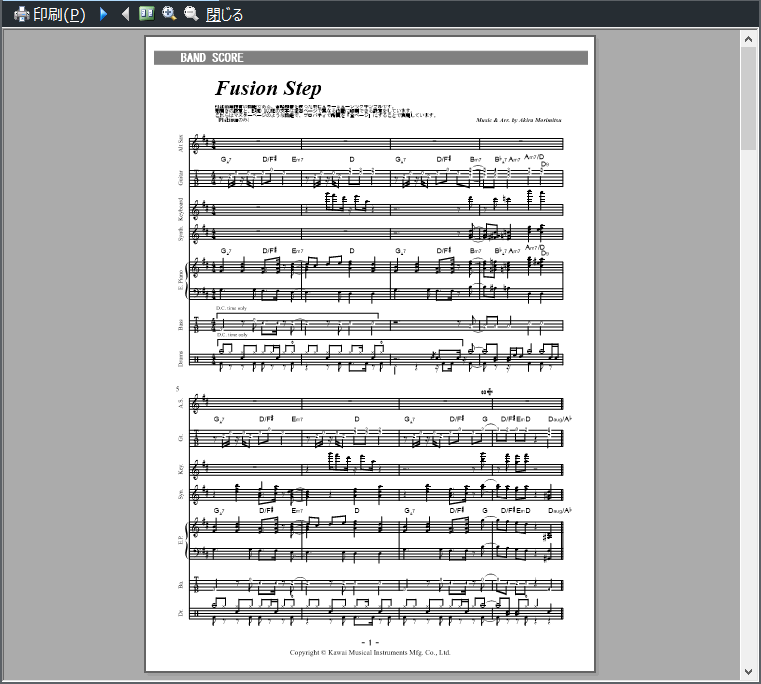Click scrollbar down arrow
The height and width of the screenshot is (684, 761).
(748, 672)
